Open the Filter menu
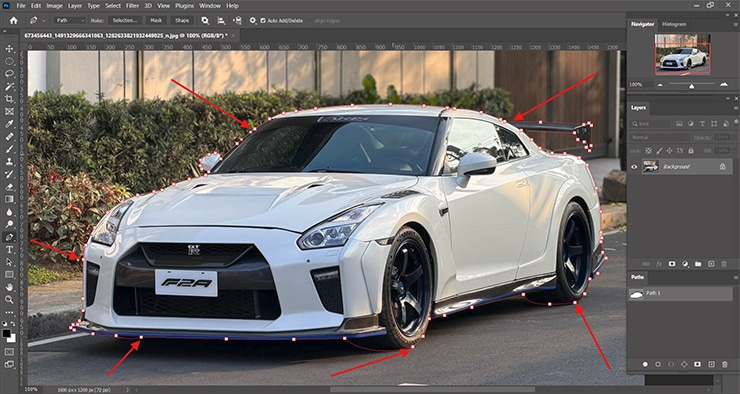Image resolution: width=740 pixels, height=394 pixels. 132,6
